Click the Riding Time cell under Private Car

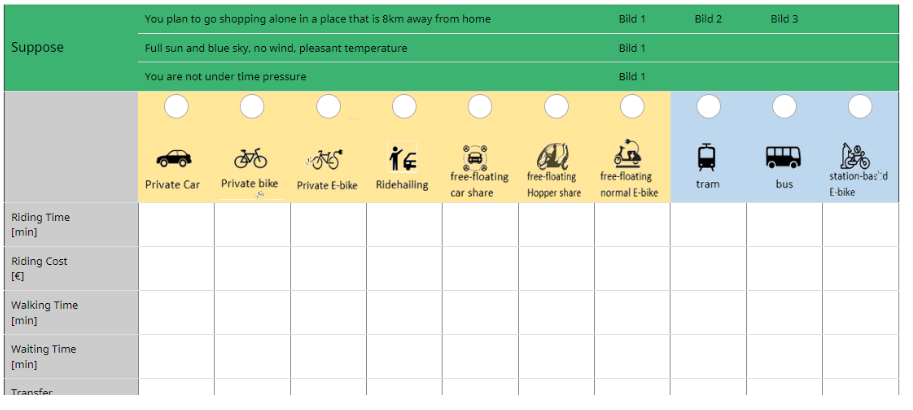tap(176, 225)
